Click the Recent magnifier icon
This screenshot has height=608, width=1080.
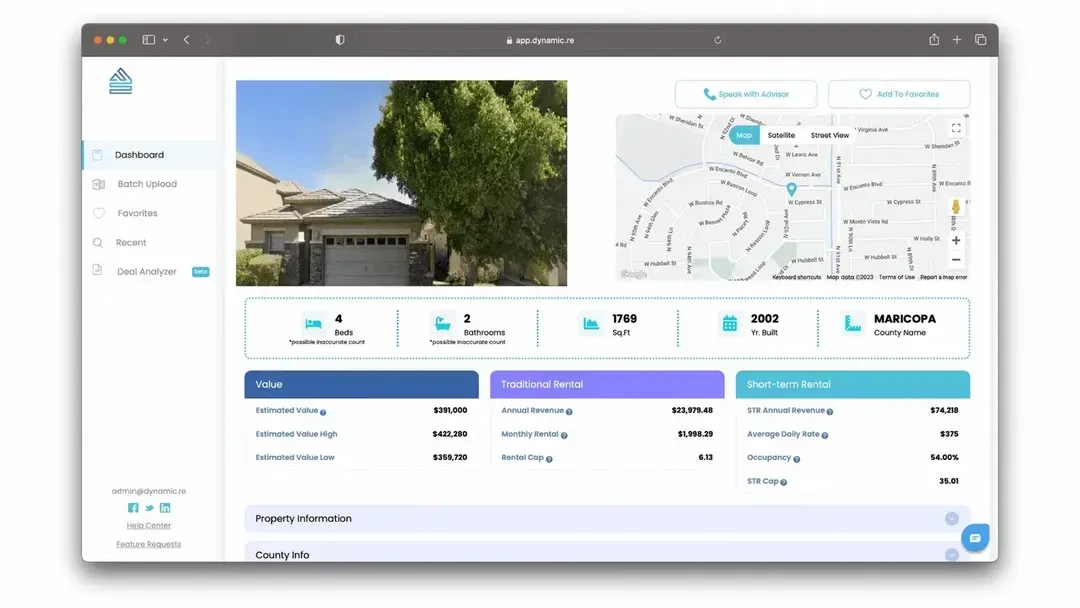pos(98,242)
